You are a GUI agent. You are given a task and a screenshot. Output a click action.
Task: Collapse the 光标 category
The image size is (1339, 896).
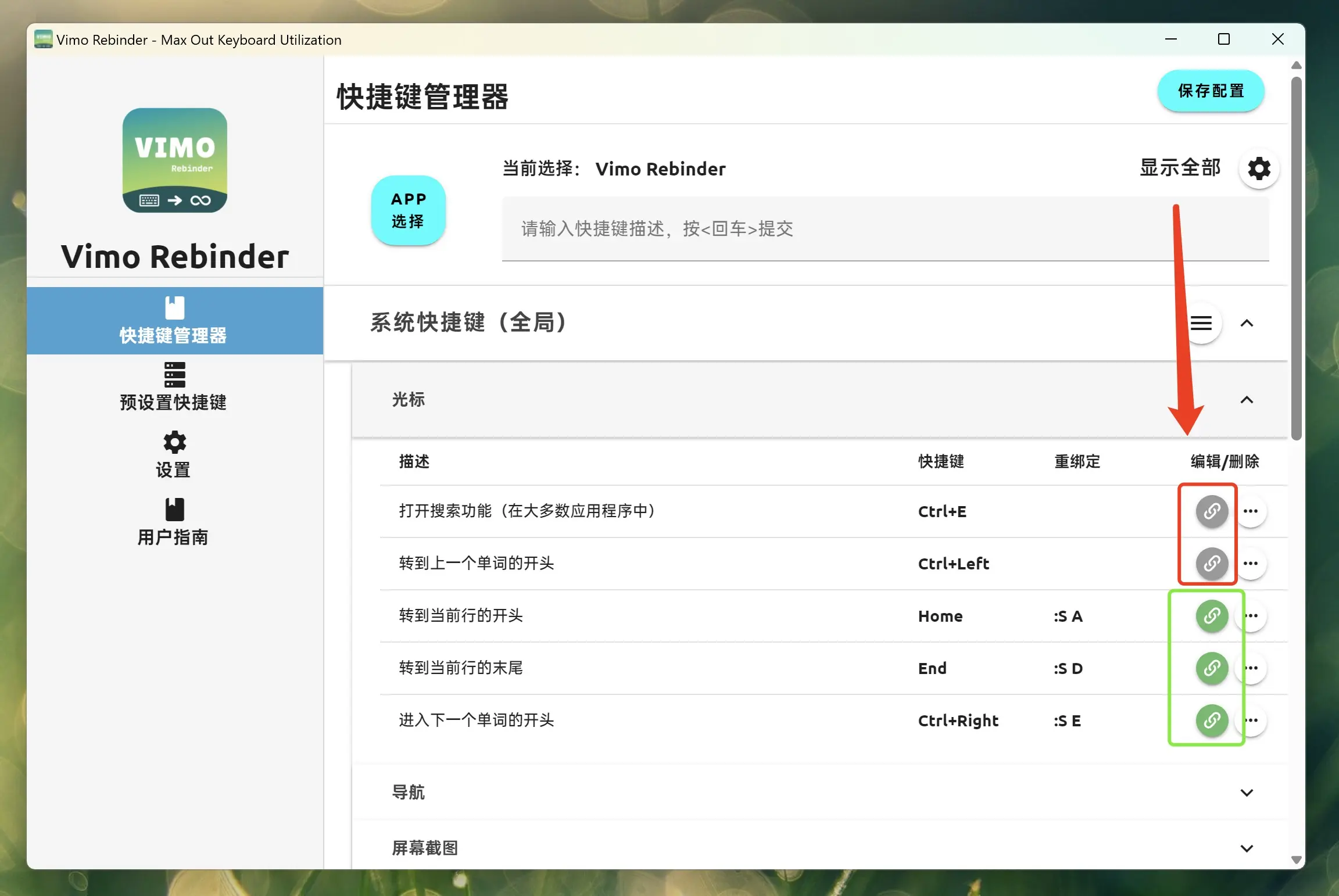(x=1247, y=400)
